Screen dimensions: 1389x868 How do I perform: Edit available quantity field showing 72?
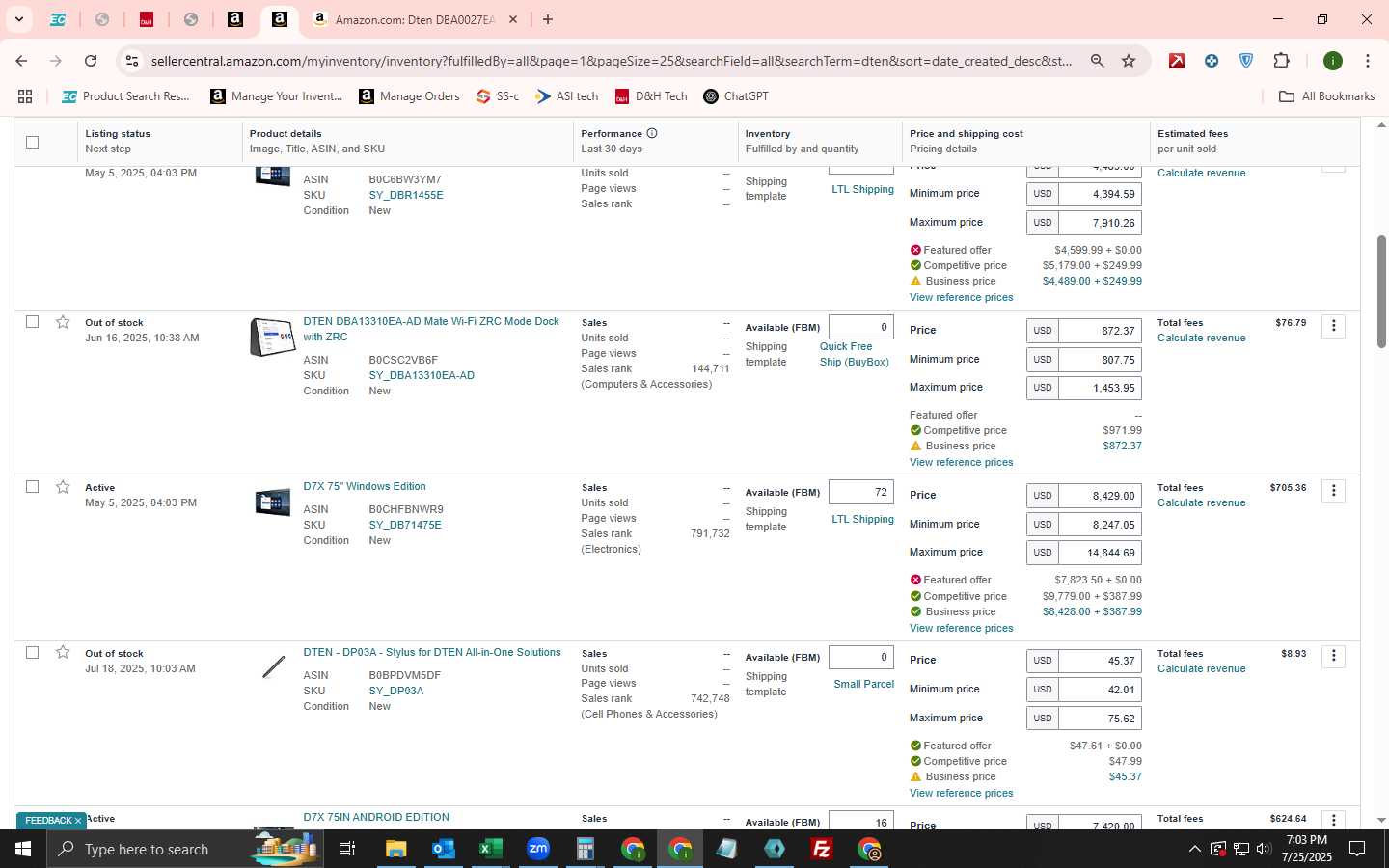(x=861, y=492)
